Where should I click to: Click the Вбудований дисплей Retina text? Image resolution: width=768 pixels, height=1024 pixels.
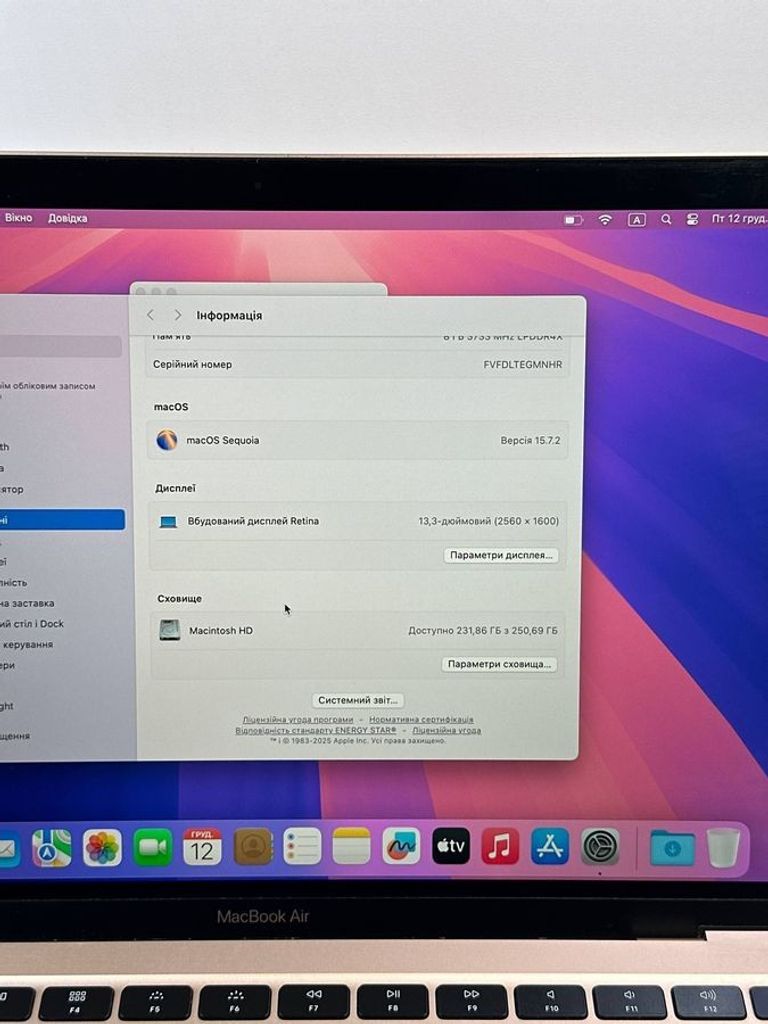[253, 521]
